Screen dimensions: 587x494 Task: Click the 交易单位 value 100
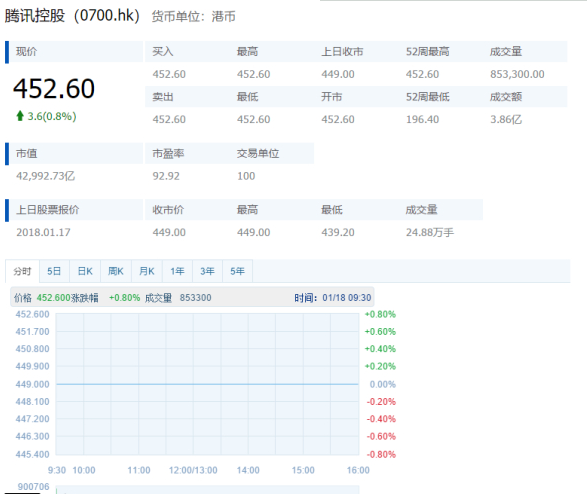tap(246, 176)
